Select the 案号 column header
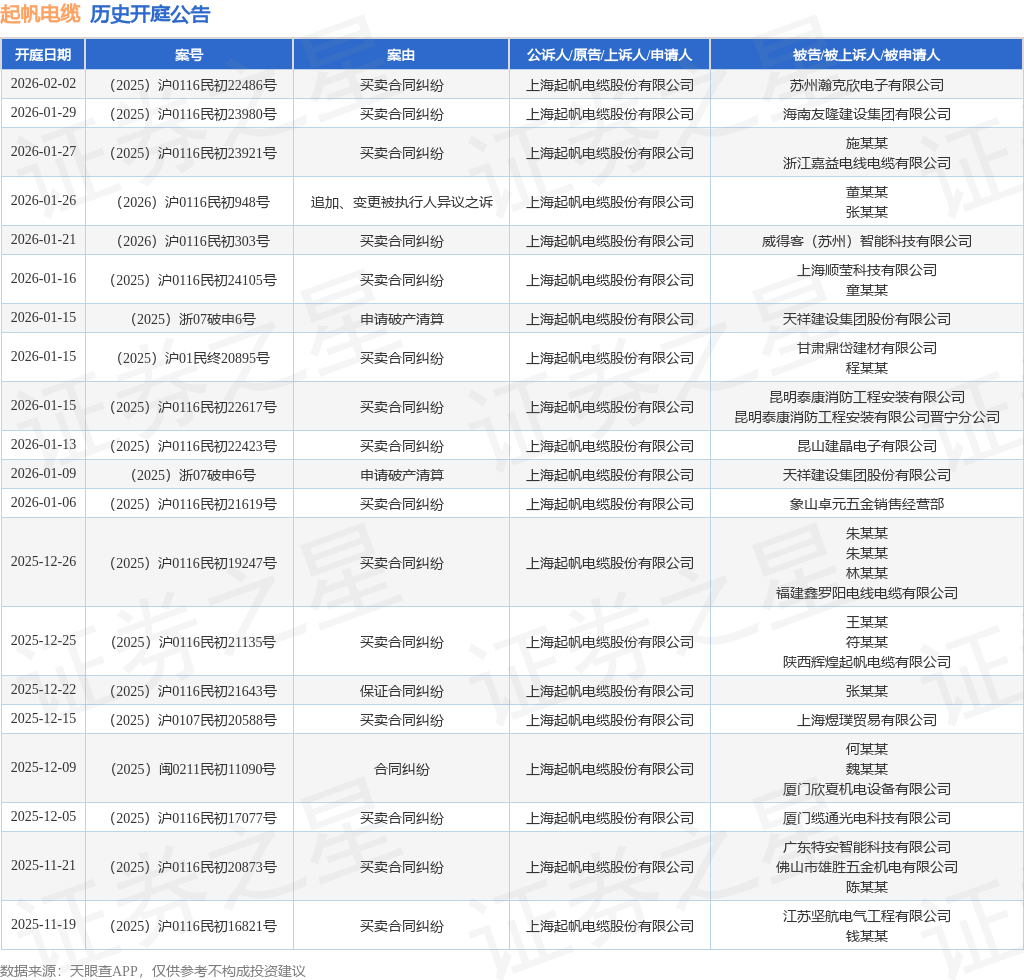Image resolution: width=1024 pixels, height=980 pixels. [189, 55]
